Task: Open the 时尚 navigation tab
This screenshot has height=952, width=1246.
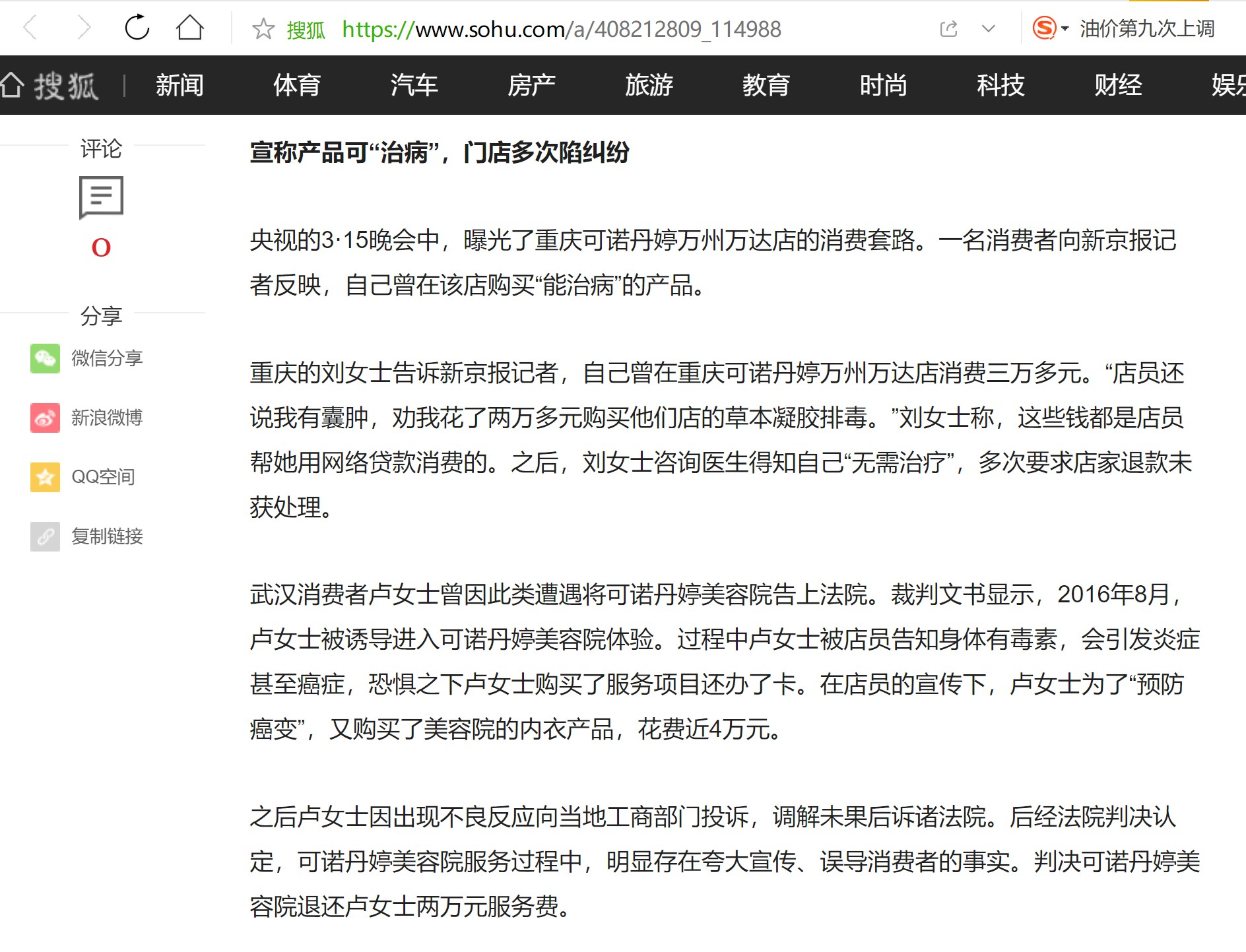Action: [883, 85]
